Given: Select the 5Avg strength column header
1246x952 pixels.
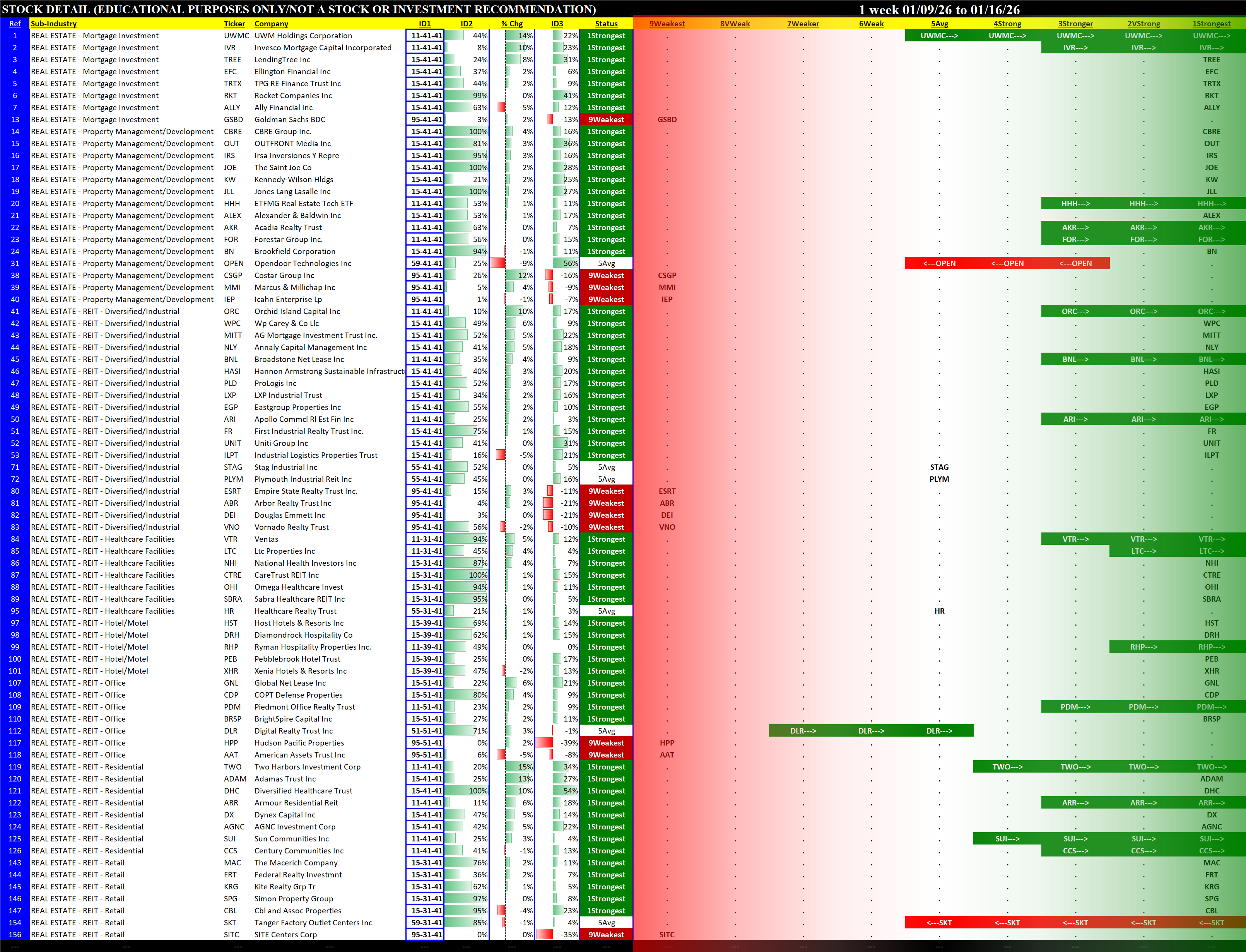Looking at the screenshot, I should [x=939, y=24].
